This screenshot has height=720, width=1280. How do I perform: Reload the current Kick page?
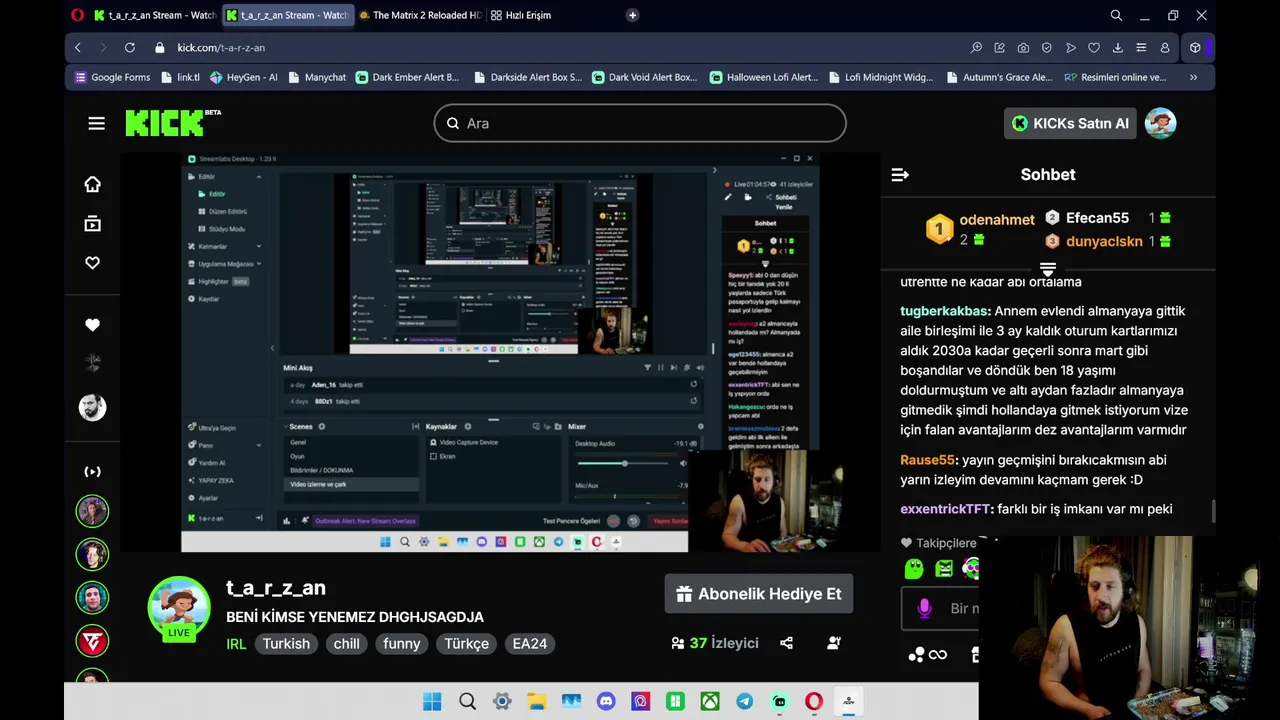coord(129,47)
